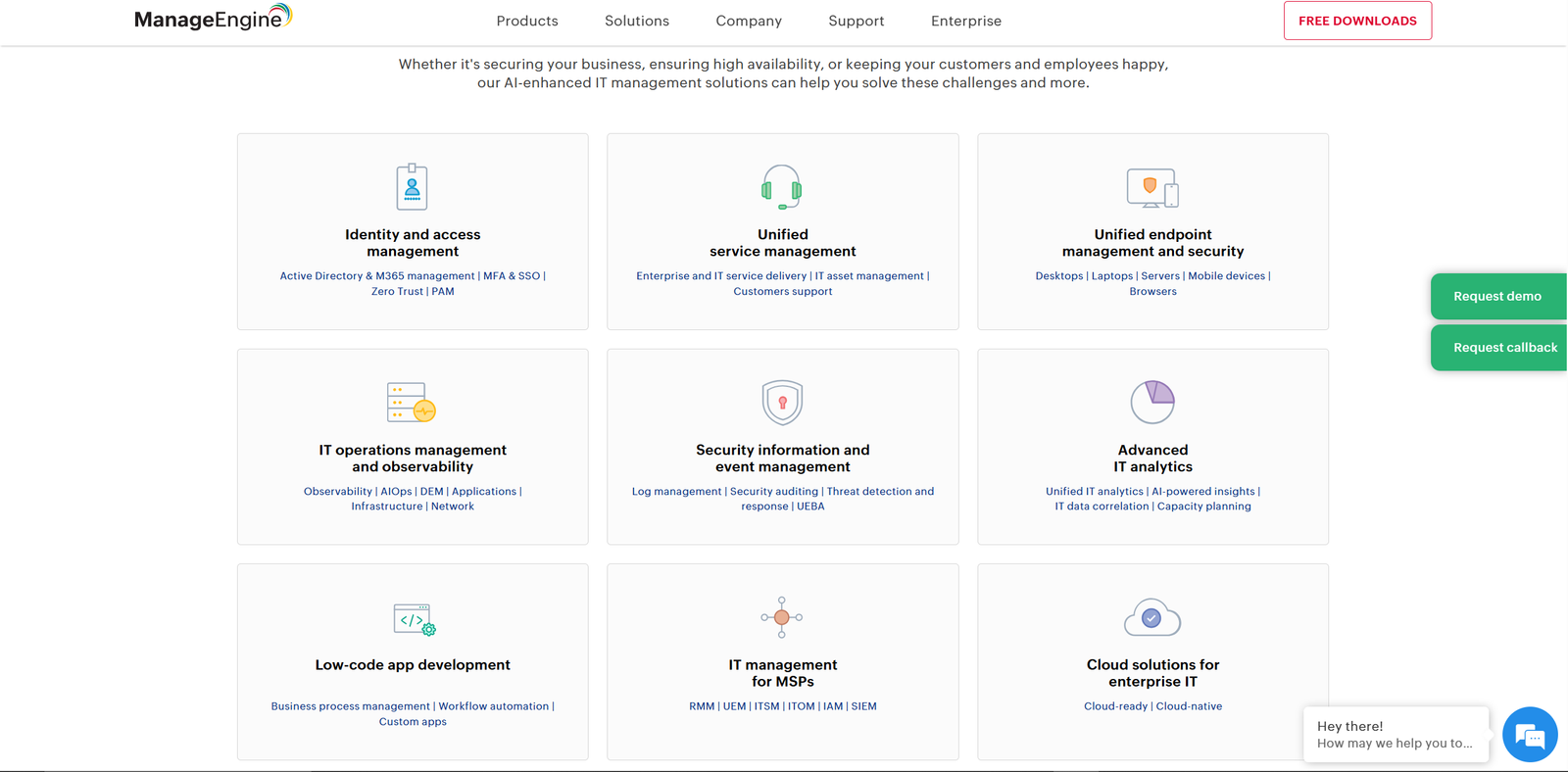Click the IT management for MSPs node icon
Viewport: 1568px width, 772px height.
782,617
